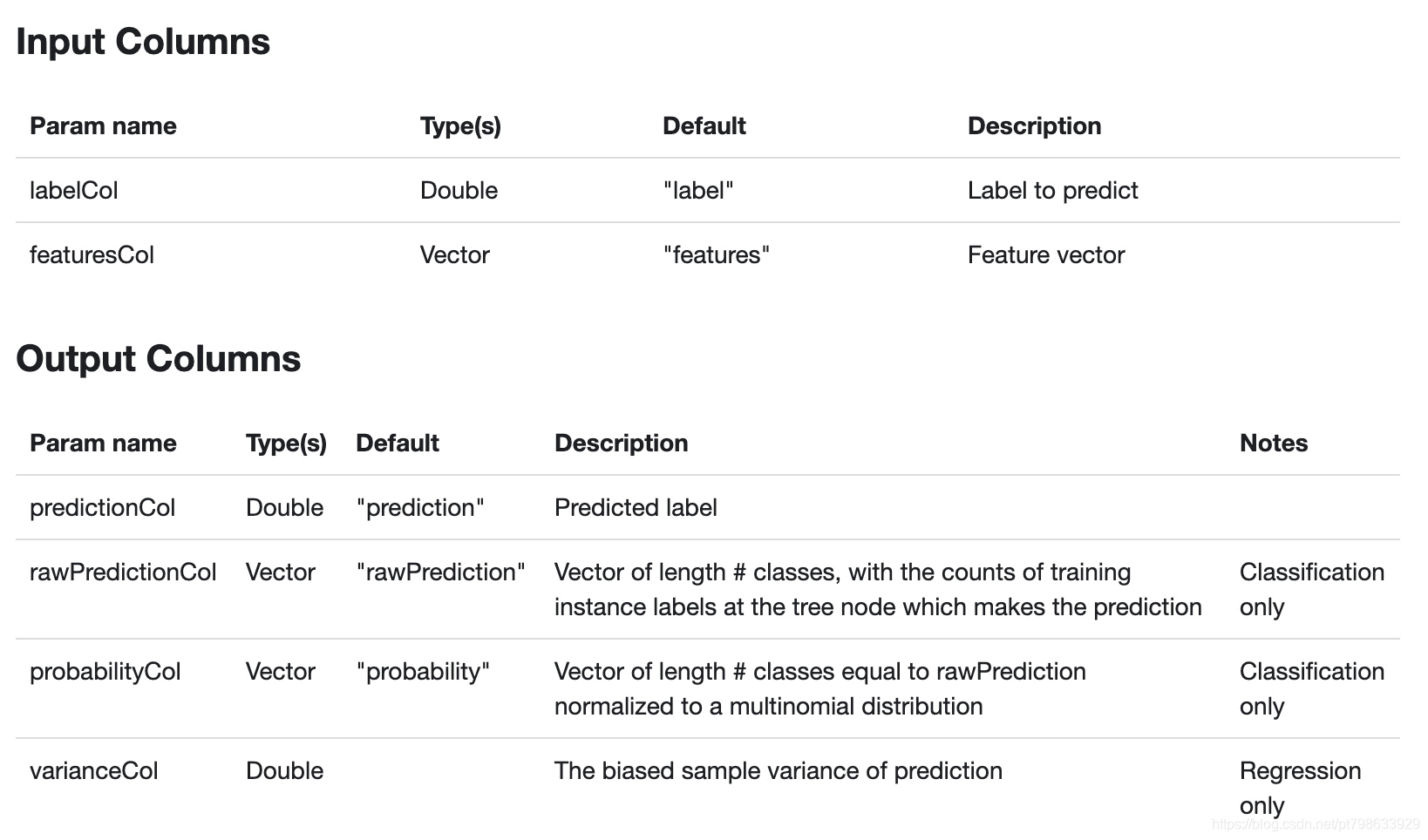The width and height of the screenshot is (1428, 840).
Task: Click Notes column header
Action: 1273,444
